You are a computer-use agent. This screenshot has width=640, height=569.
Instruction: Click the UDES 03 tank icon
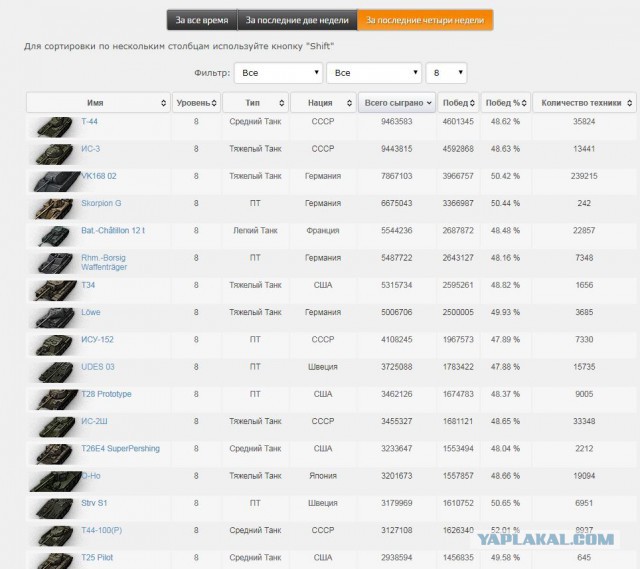click(x=55, y=373)
